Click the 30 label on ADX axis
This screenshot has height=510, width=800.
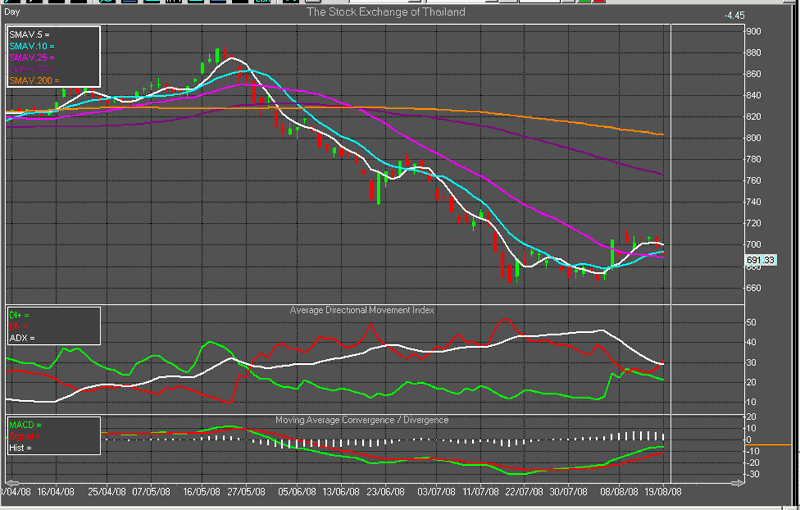(x=751, y=363)
